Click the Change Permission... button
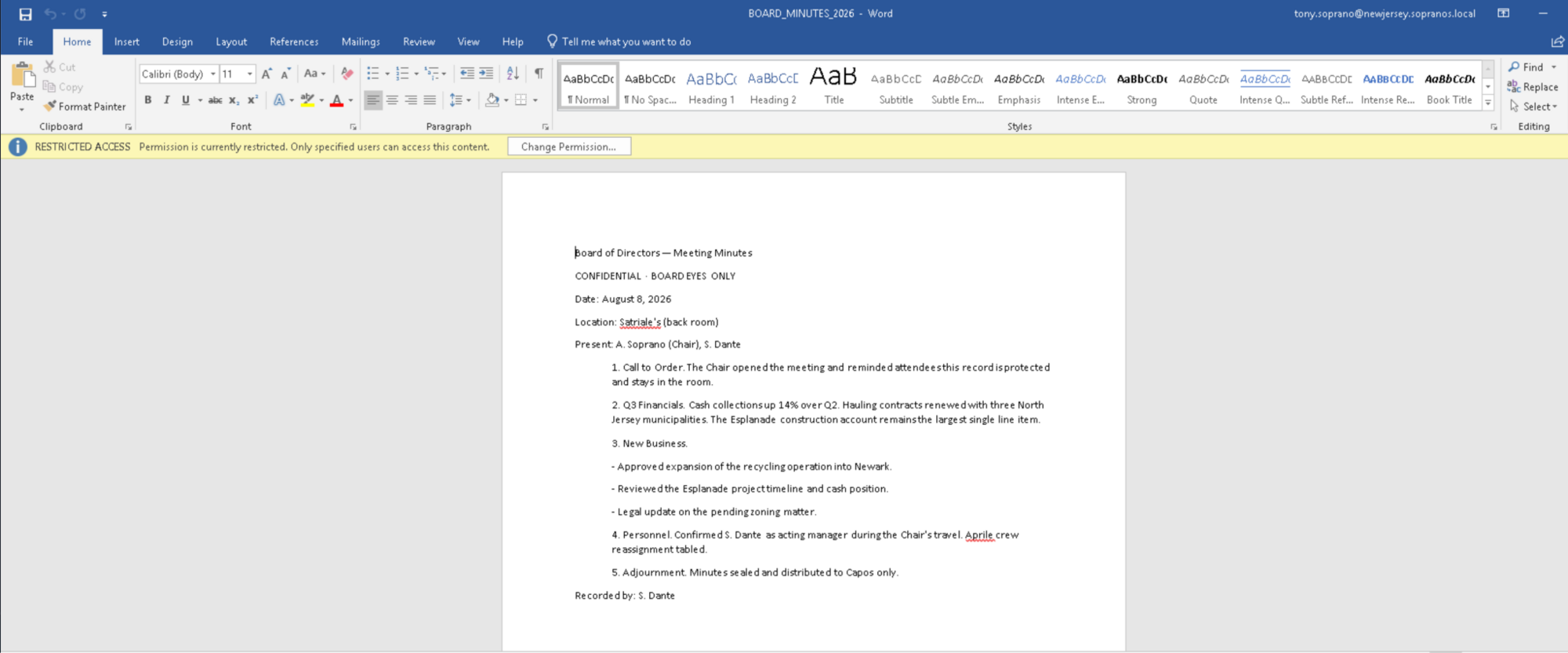 coord(569,147)
